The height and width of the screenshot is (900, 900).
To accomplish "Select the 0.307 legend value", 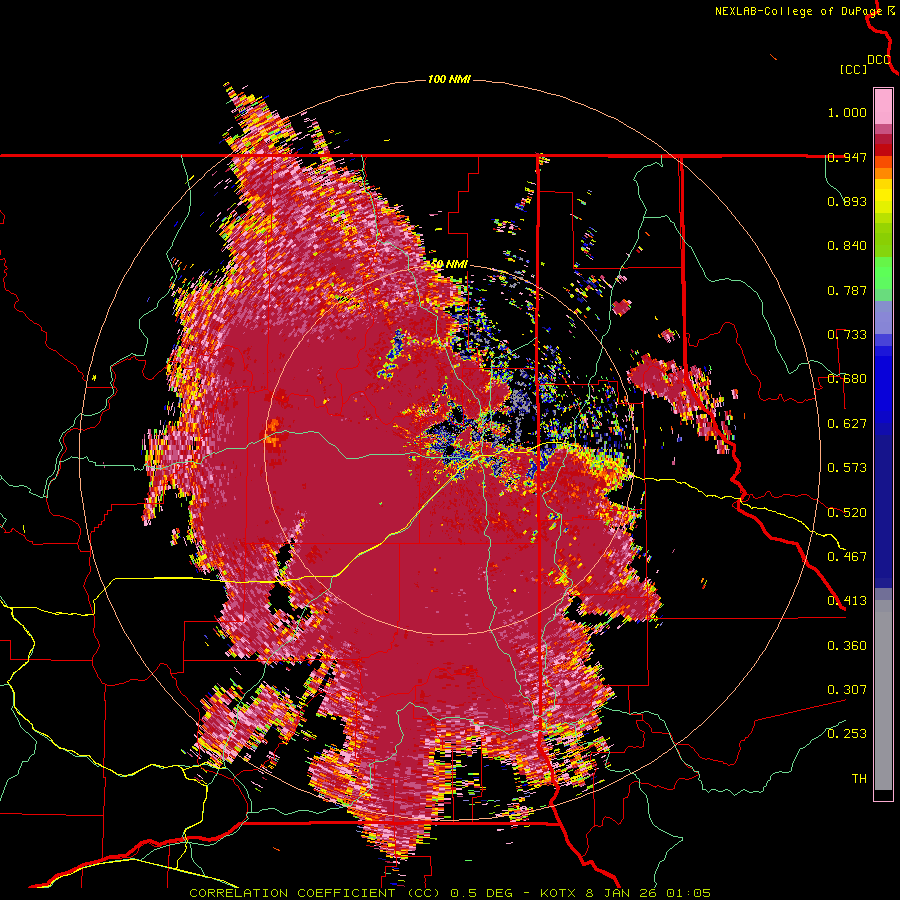I will [x=847, y=690].
